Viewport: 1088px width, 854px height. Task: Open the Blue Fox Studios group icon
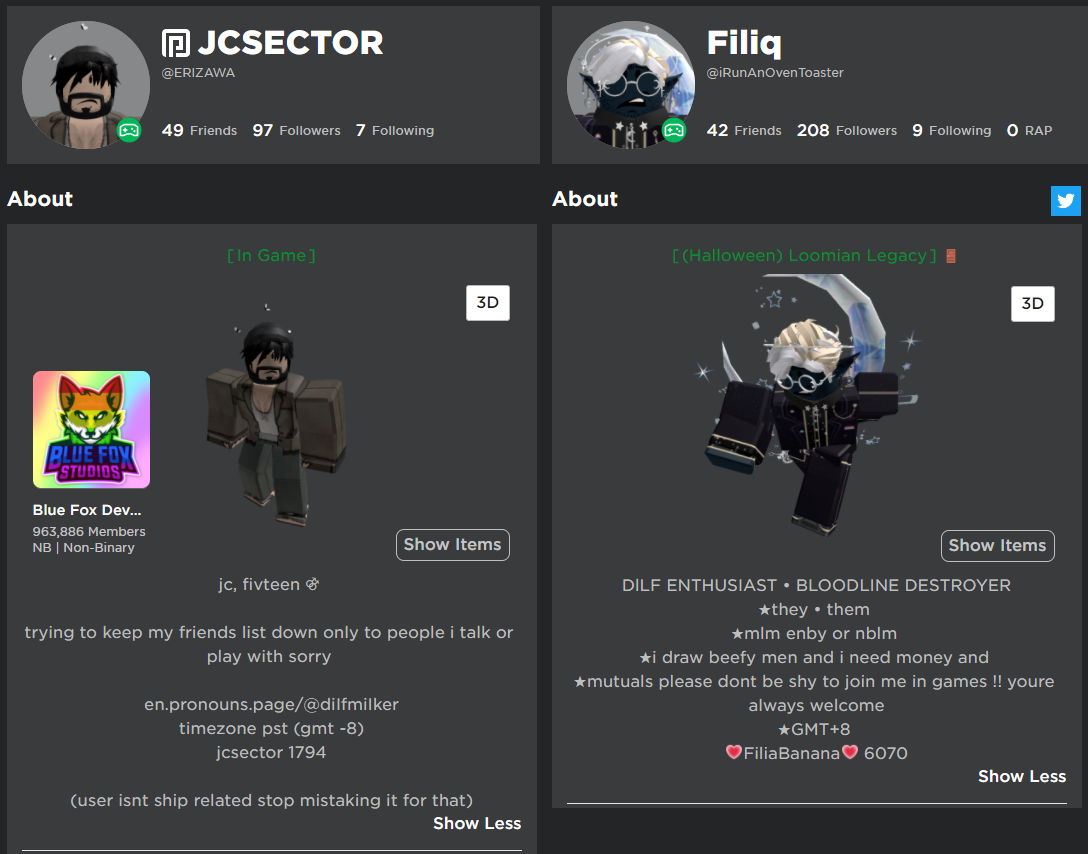point(92,429)
